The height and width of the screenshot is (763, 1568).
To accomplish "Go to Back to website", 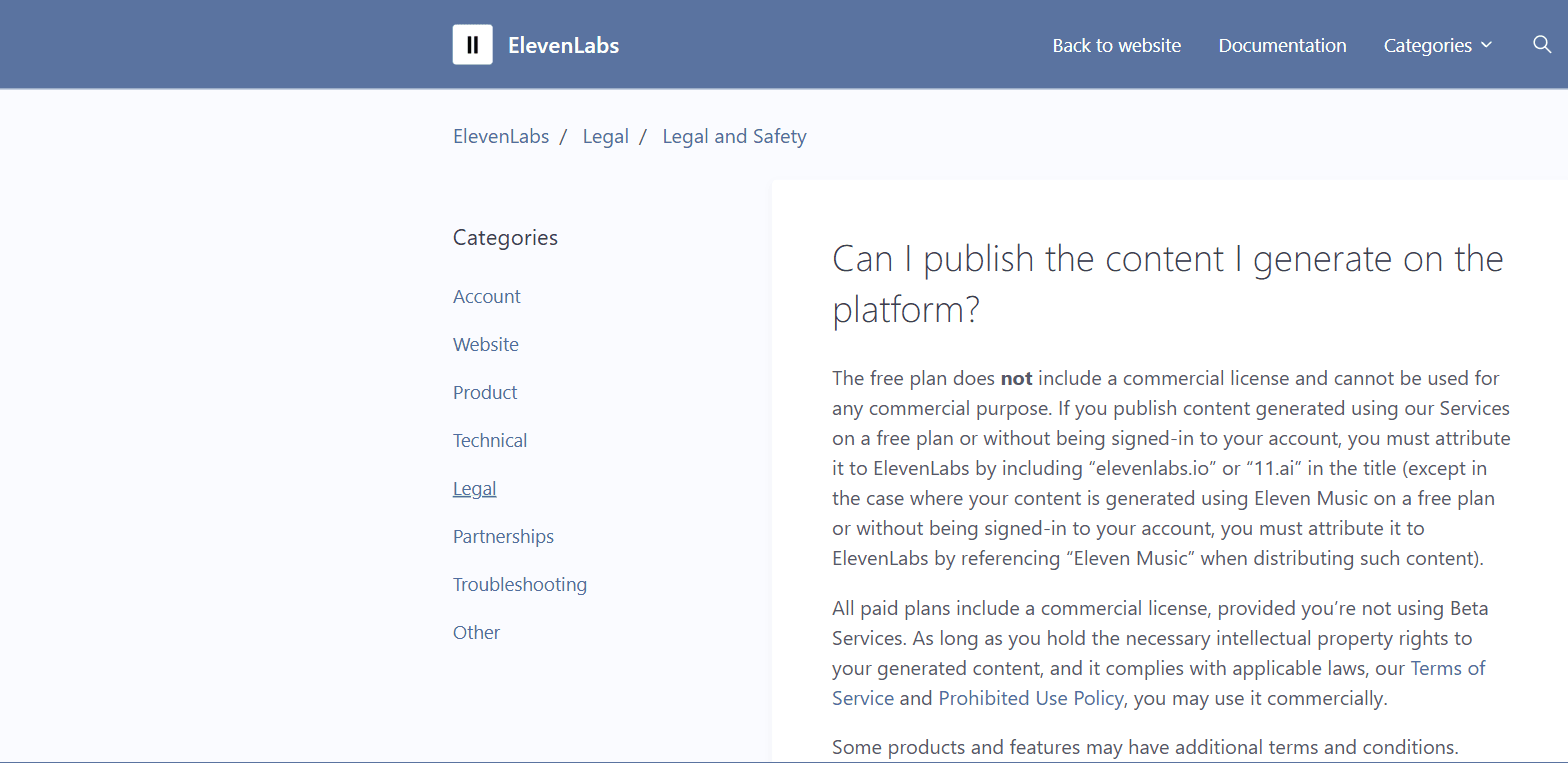I will (1116, 45).
